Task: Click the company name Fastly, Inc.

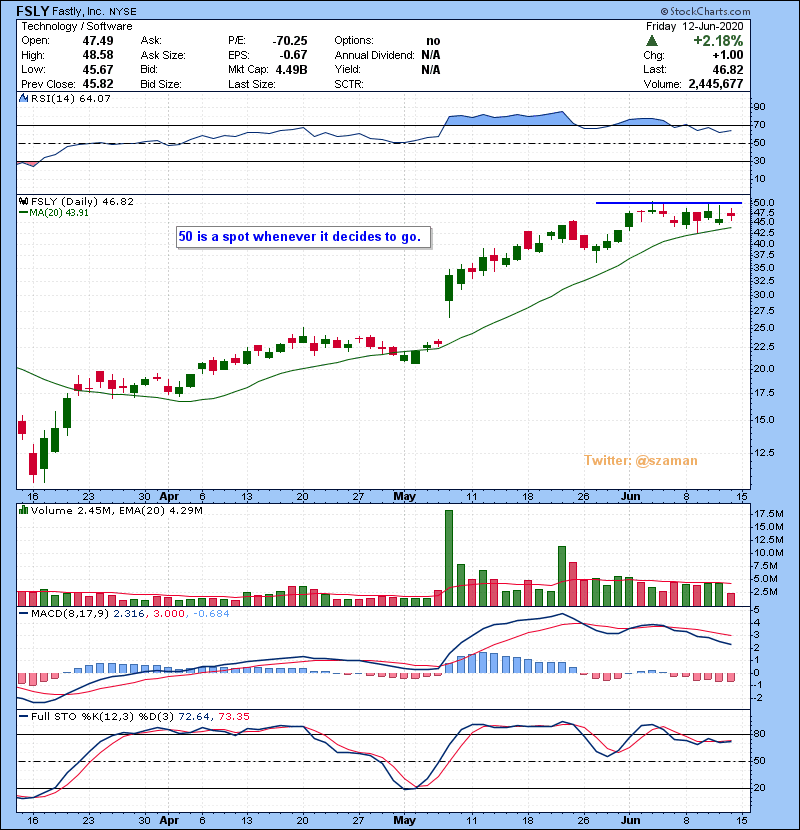Action: (79, 11)
